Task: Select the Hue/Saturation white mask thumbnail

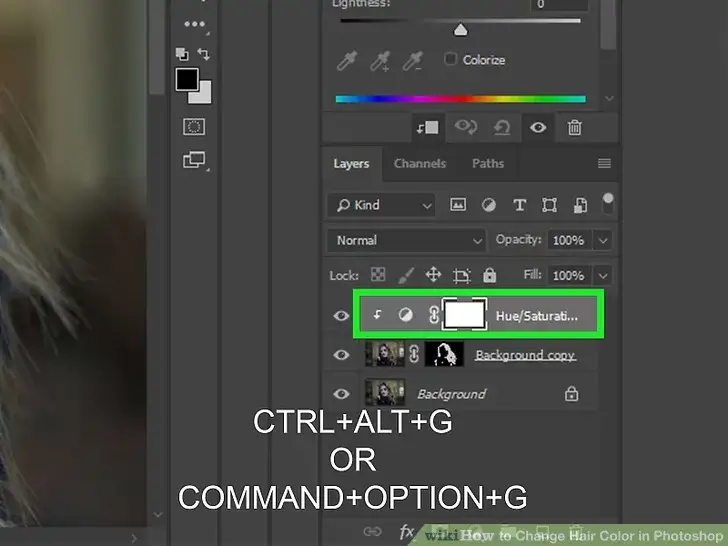Action: point(464,315)
